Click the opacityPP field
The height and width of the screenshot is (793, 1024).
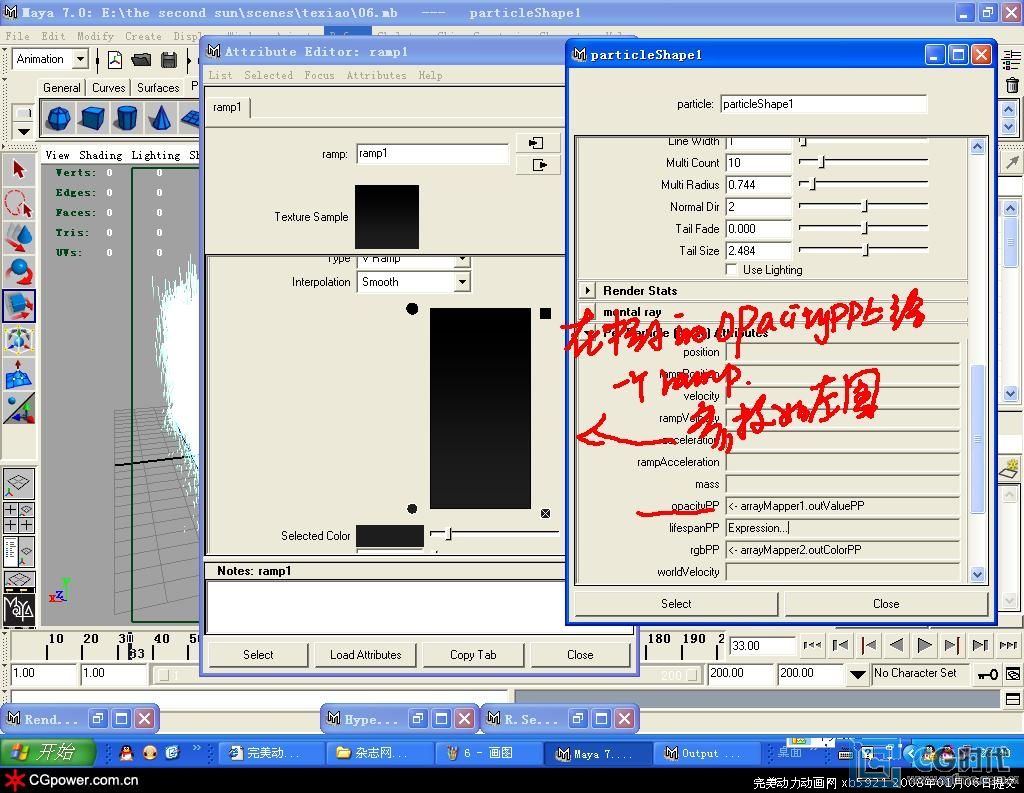(843, 506)
